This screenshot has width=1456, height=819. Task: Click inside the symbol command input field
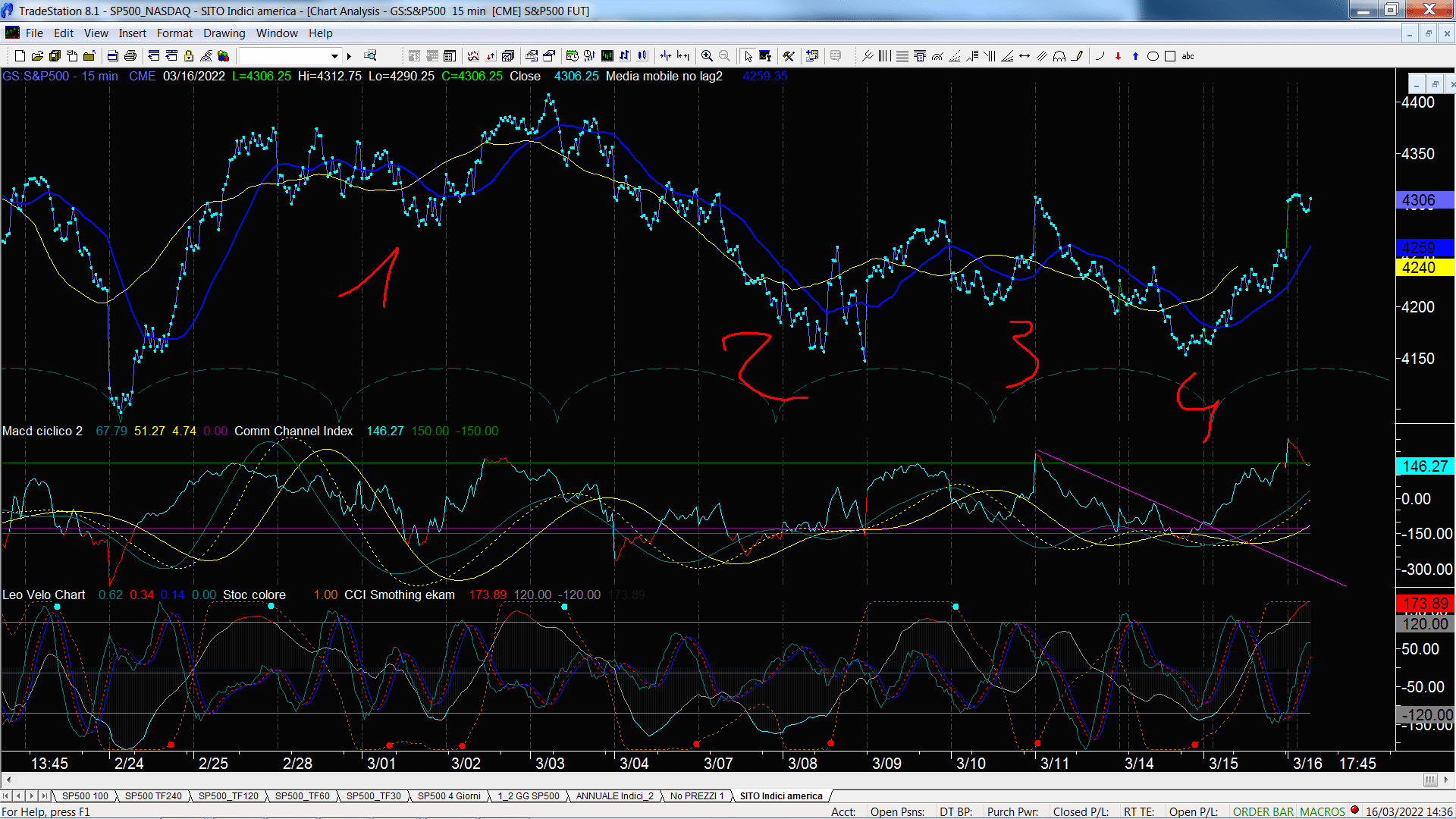pyautogui.click(x=284, y=56)
